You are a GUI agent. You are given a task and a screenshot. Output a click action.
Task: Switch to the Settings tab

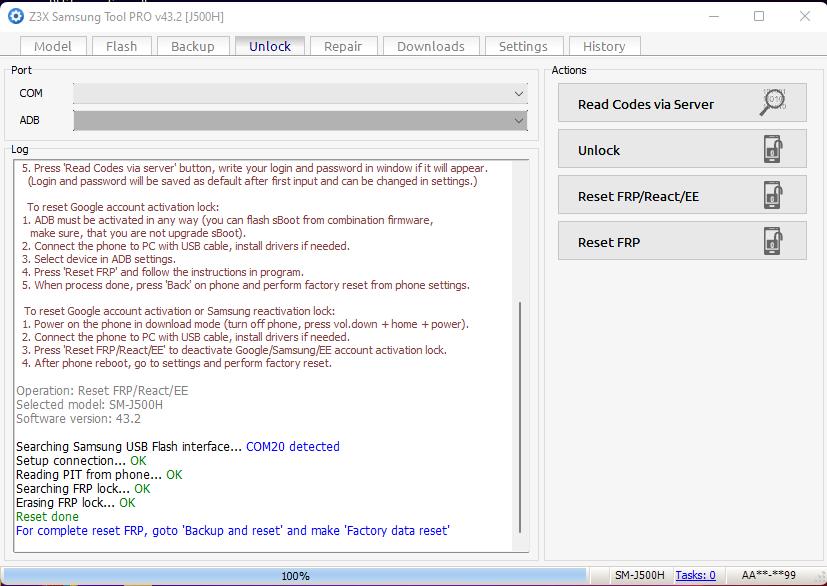(x=523, y=46)
